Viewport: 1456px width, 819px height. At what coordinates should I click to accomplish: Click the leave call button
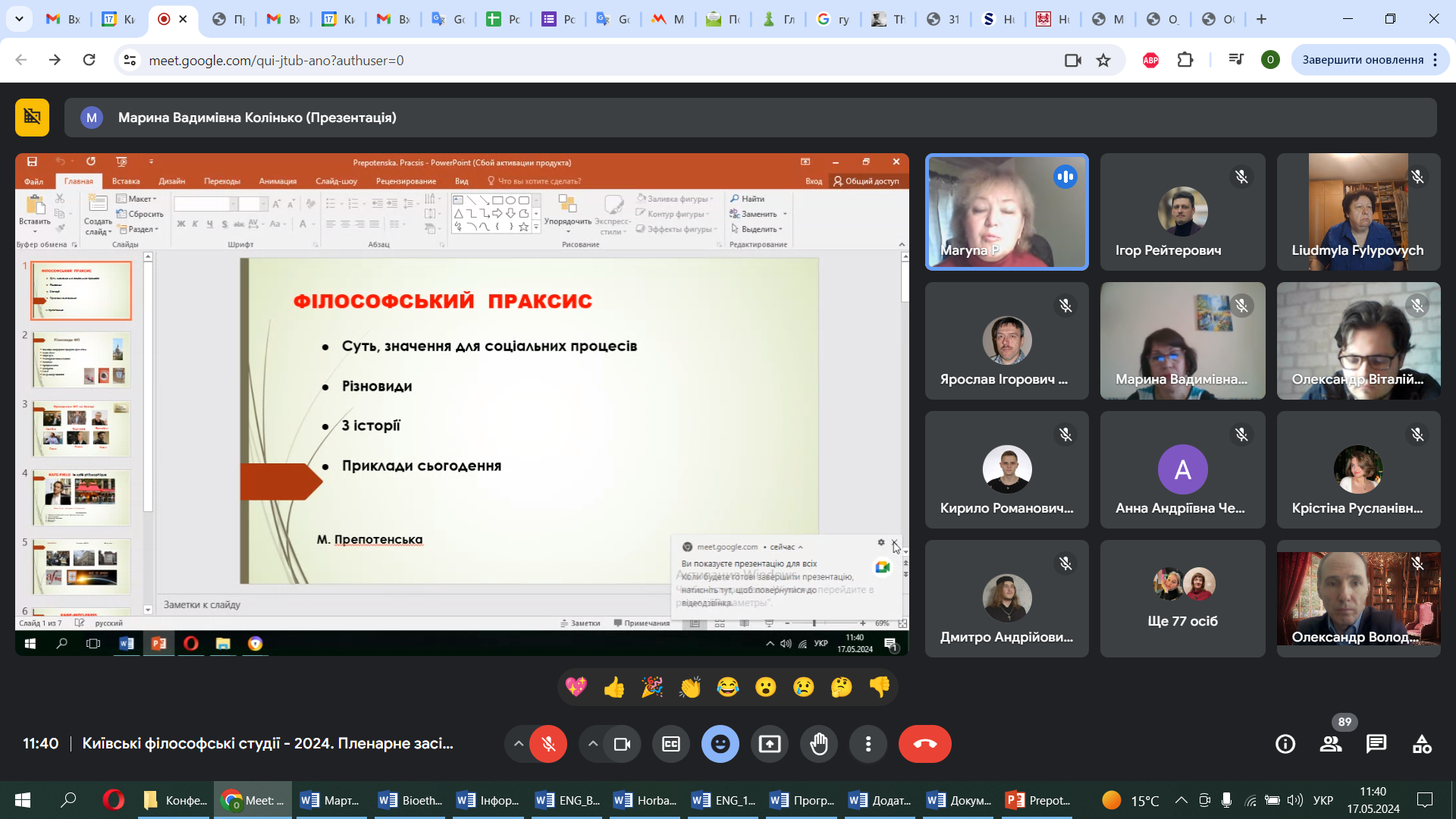tap(924, 744)
